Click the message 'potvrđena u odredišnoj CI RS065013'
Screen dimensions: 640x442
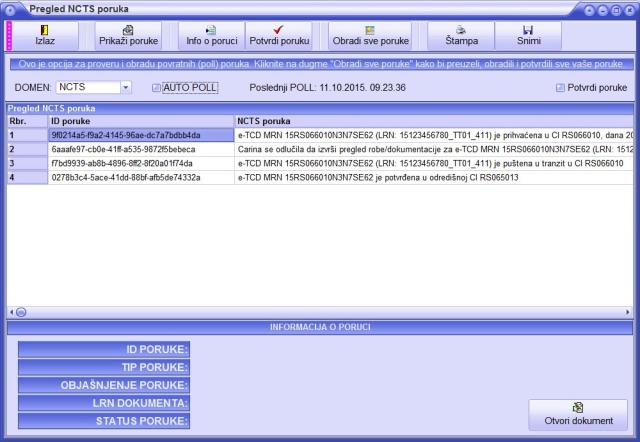434,178
